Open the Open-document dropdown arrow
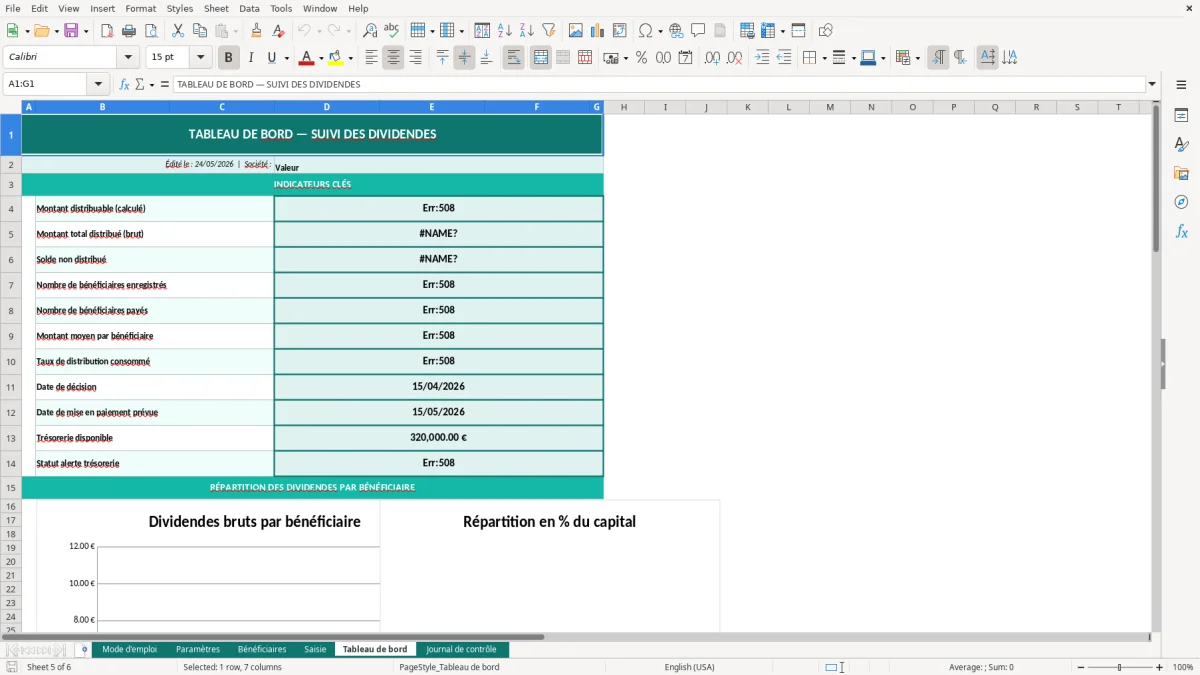 [x=56, y=31]
